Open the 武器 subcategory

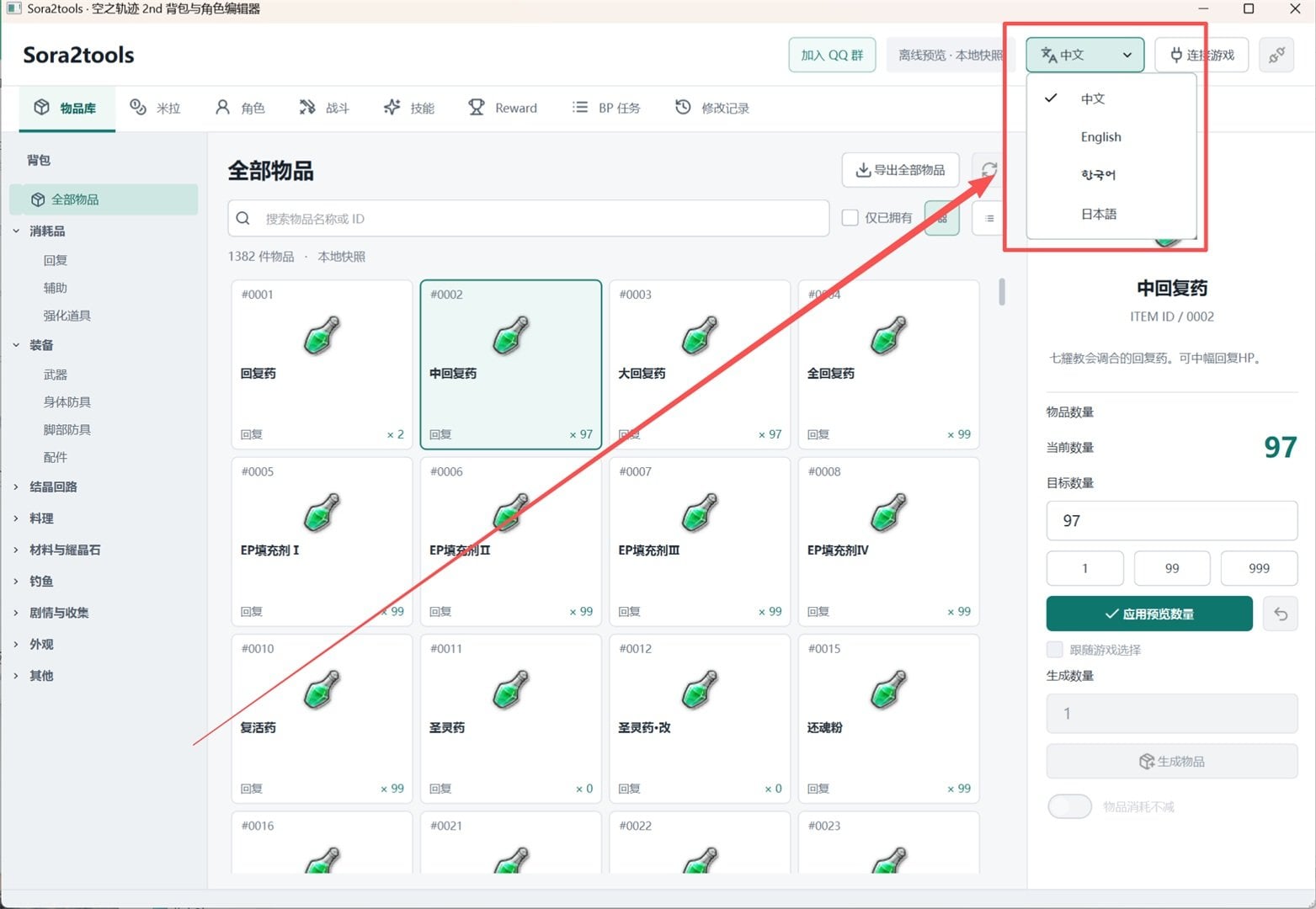(56, 375)
